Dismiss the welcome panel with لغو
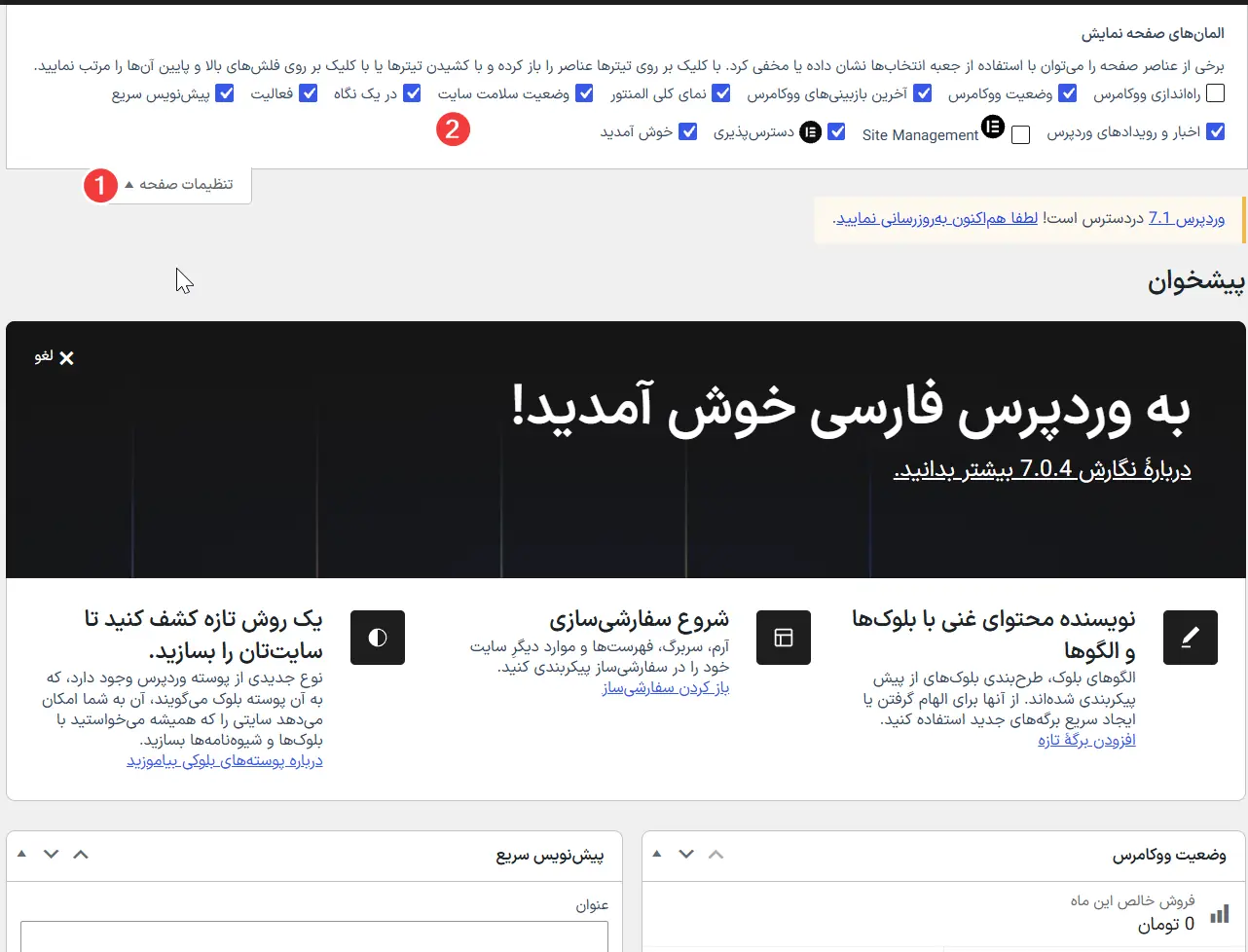 pyautogui.click(x=55, y=357)
